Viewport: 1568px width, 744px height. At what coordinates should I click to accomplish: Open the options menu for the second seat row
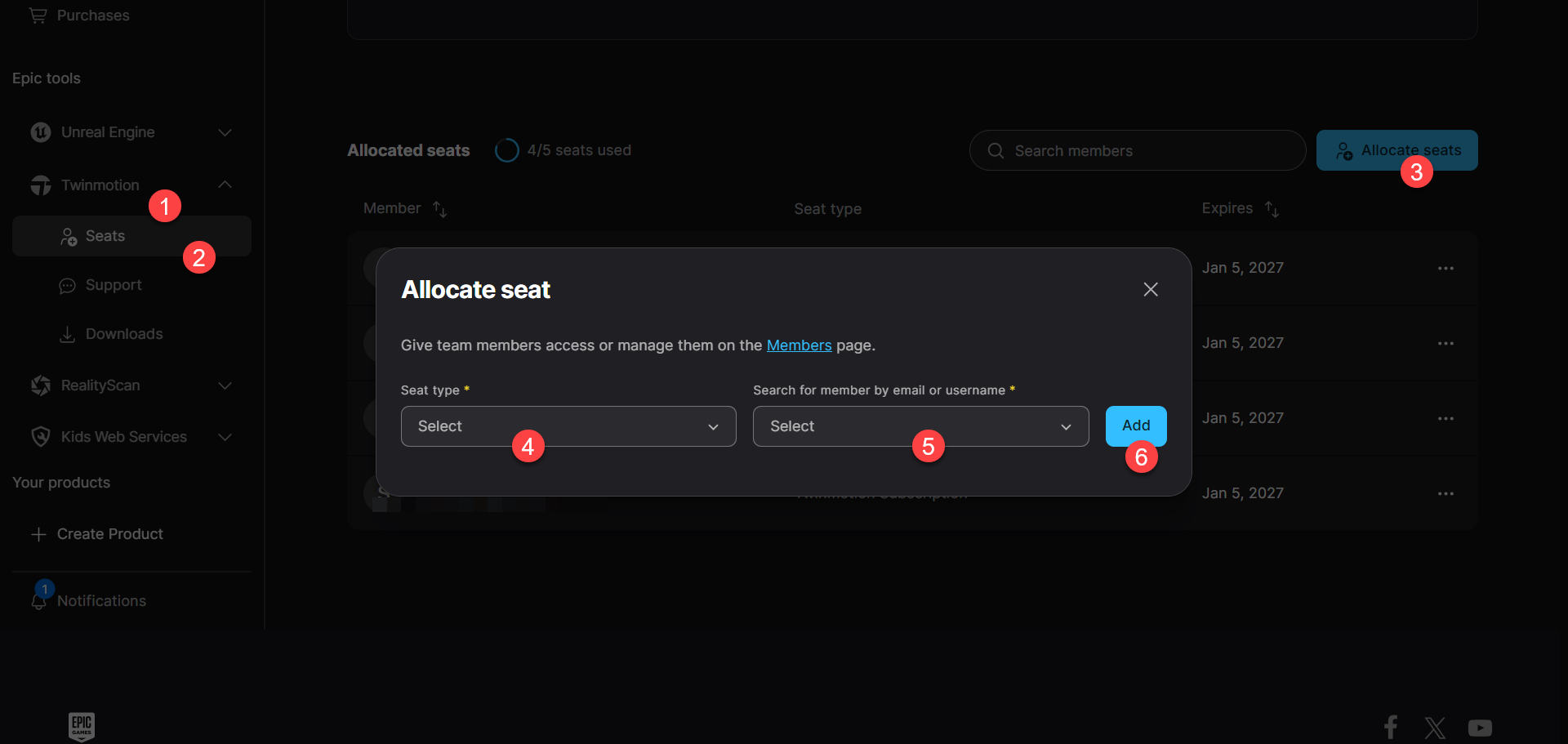click(x=1445, y=344)
